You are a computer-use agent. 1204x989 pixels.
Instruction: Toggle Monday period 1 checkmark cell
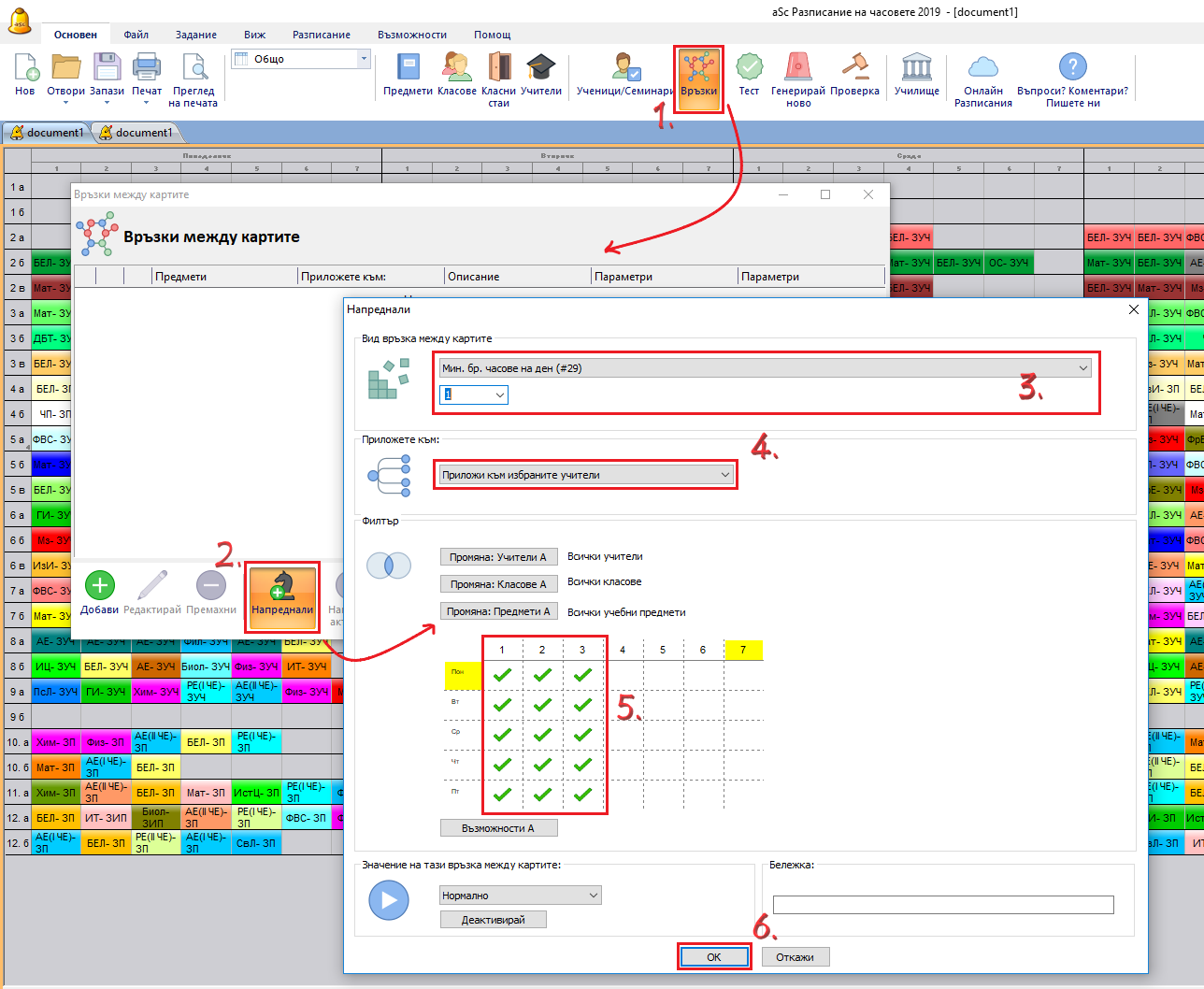coord(502,675)
